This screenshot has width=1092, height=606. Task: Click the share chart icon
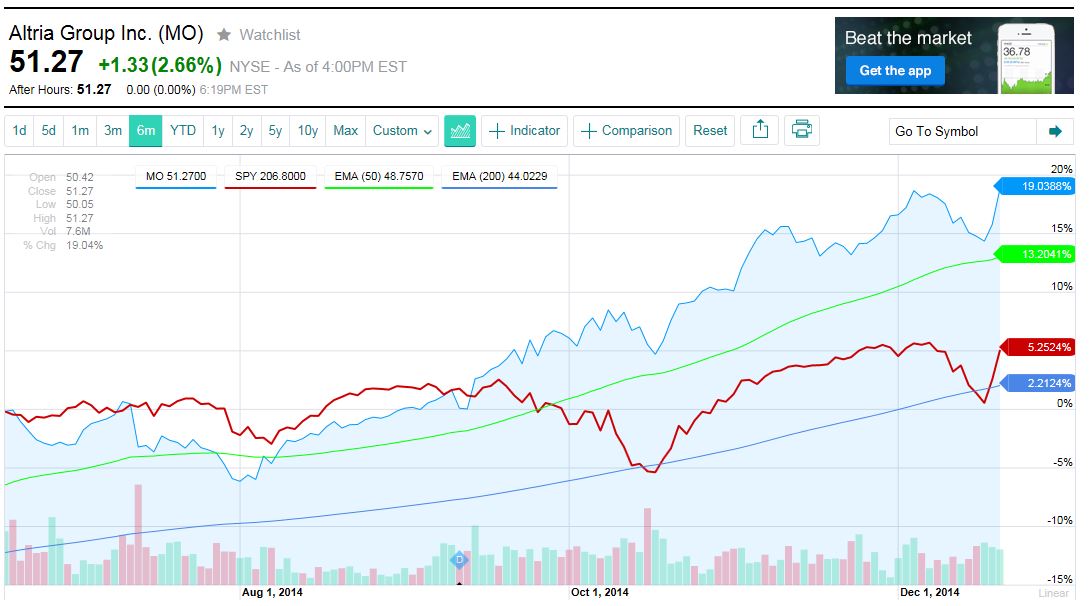tap(760, 131)
